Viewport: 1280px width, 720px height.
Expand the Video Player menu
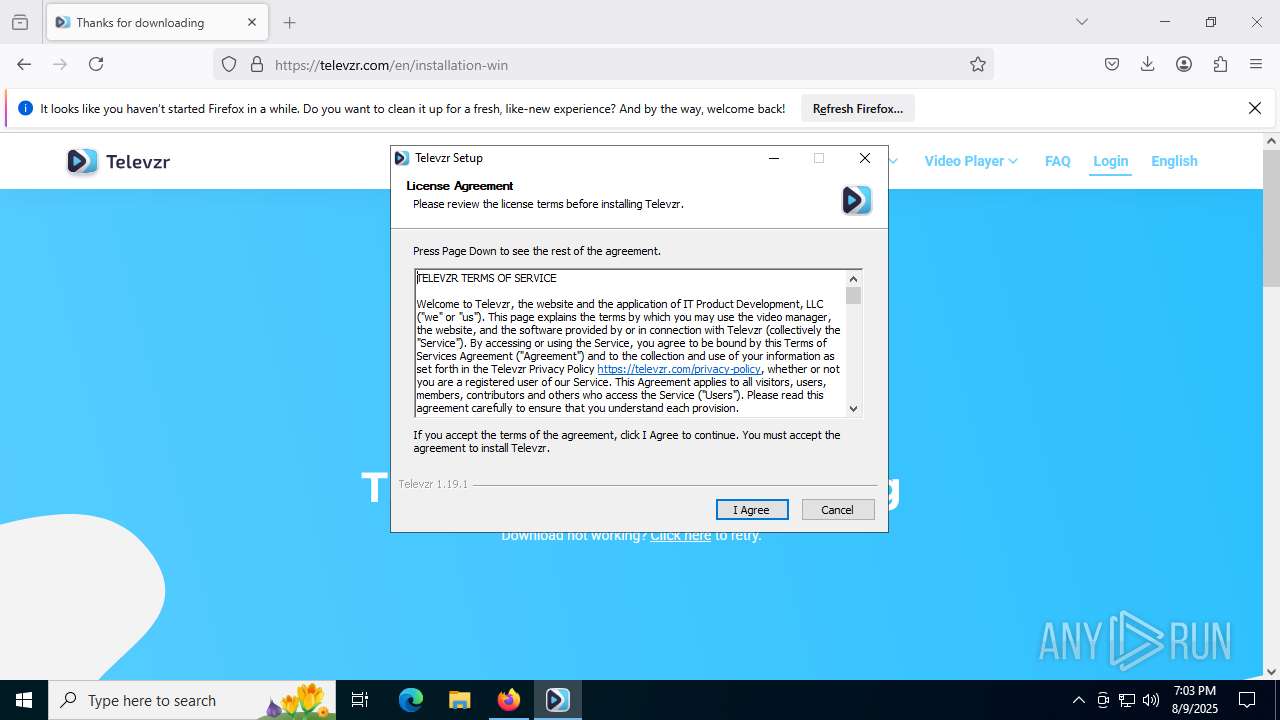coord(970,161)
